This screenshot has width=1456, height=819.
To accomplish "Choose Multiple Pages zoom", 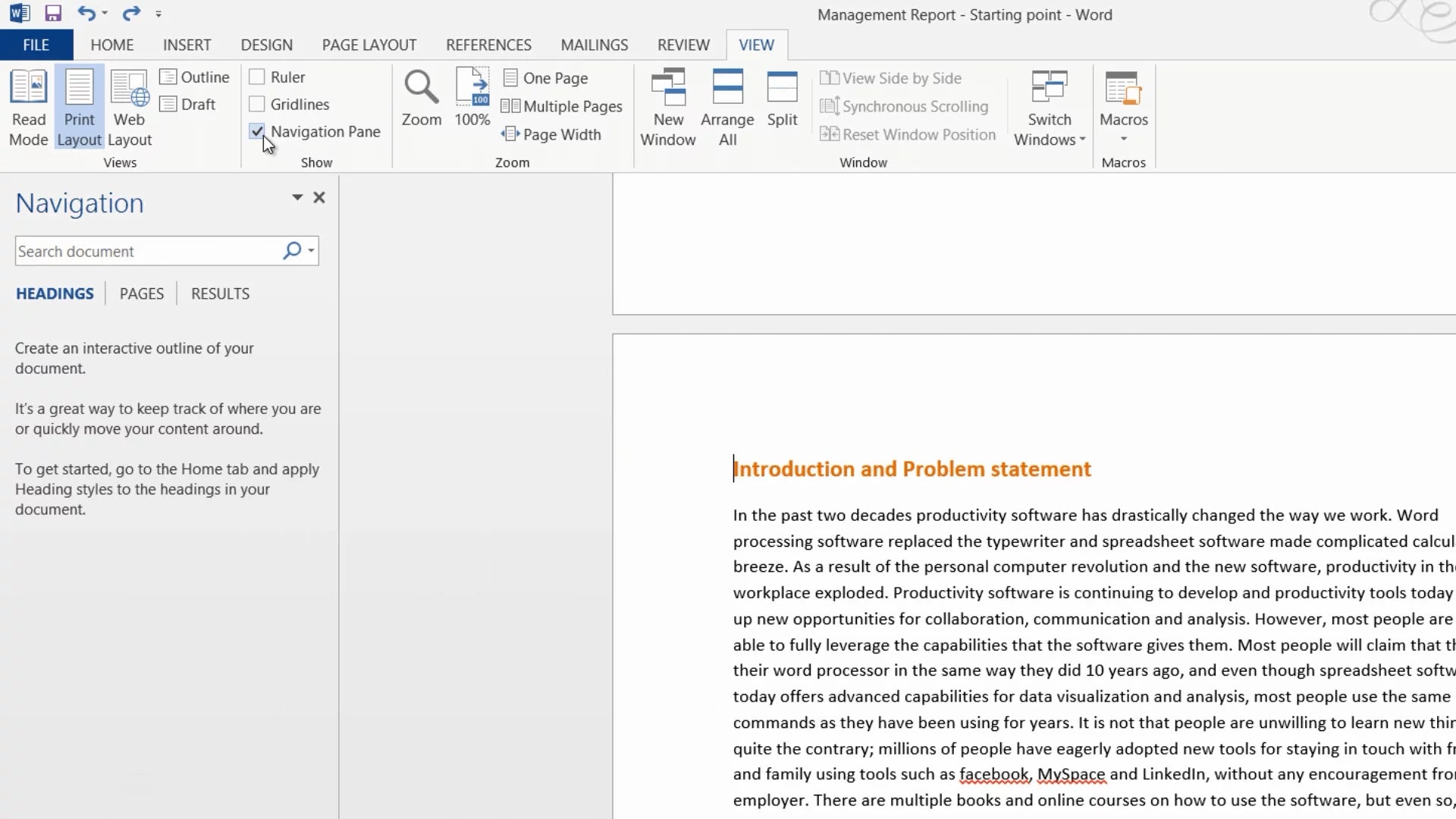I will pos(562,106).
